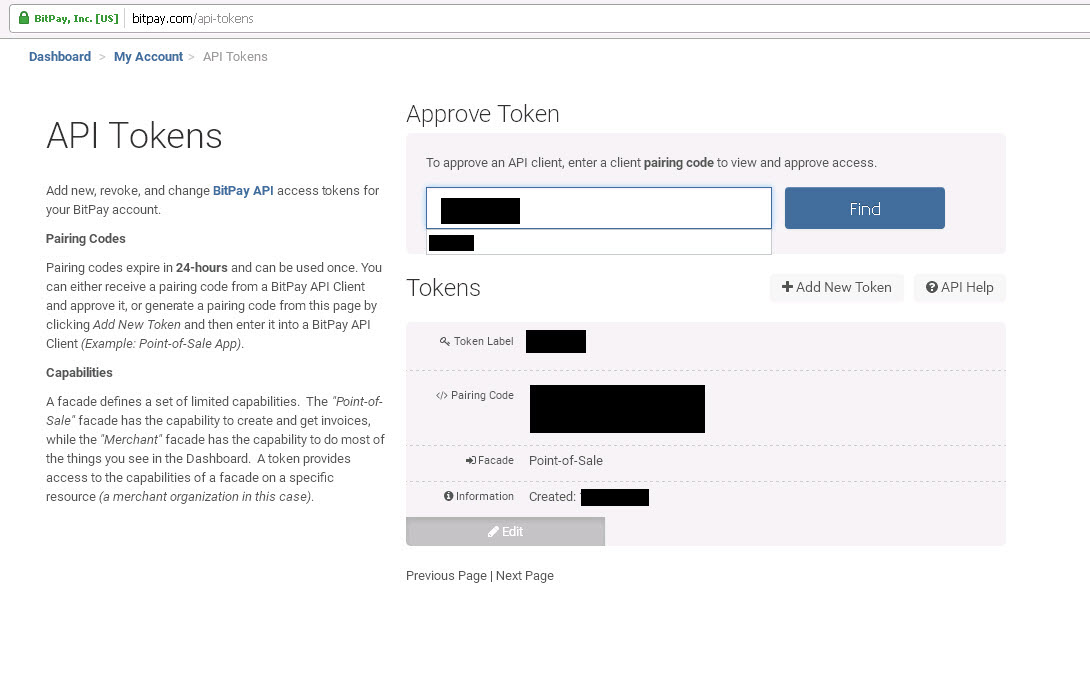Screen dimensions: 1090x683
Task: Open Dashboard breadcrumb link
Action: (60, 56)
